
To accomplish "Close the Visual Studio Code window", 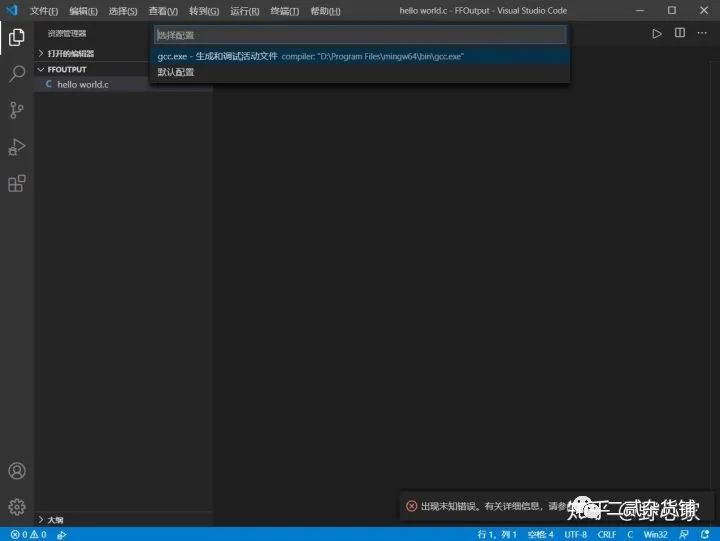I will 704,10.
